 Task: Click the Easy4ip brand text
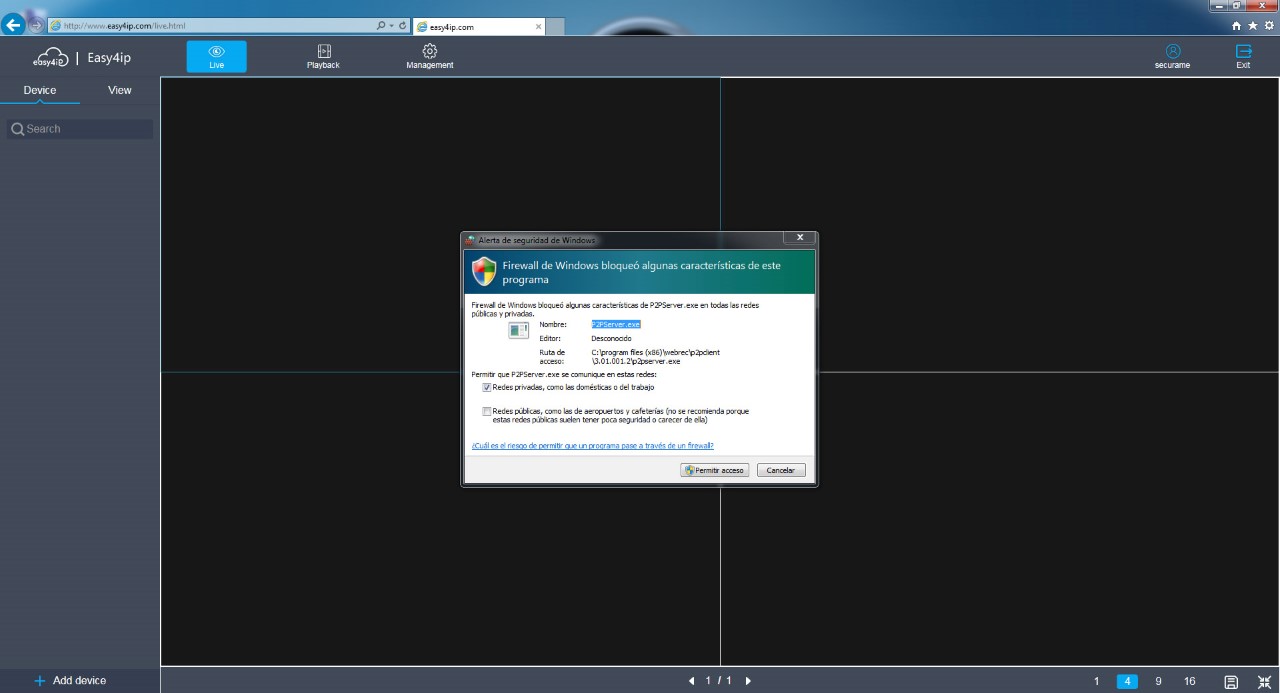pyautogui.click(x=109, y=58)
